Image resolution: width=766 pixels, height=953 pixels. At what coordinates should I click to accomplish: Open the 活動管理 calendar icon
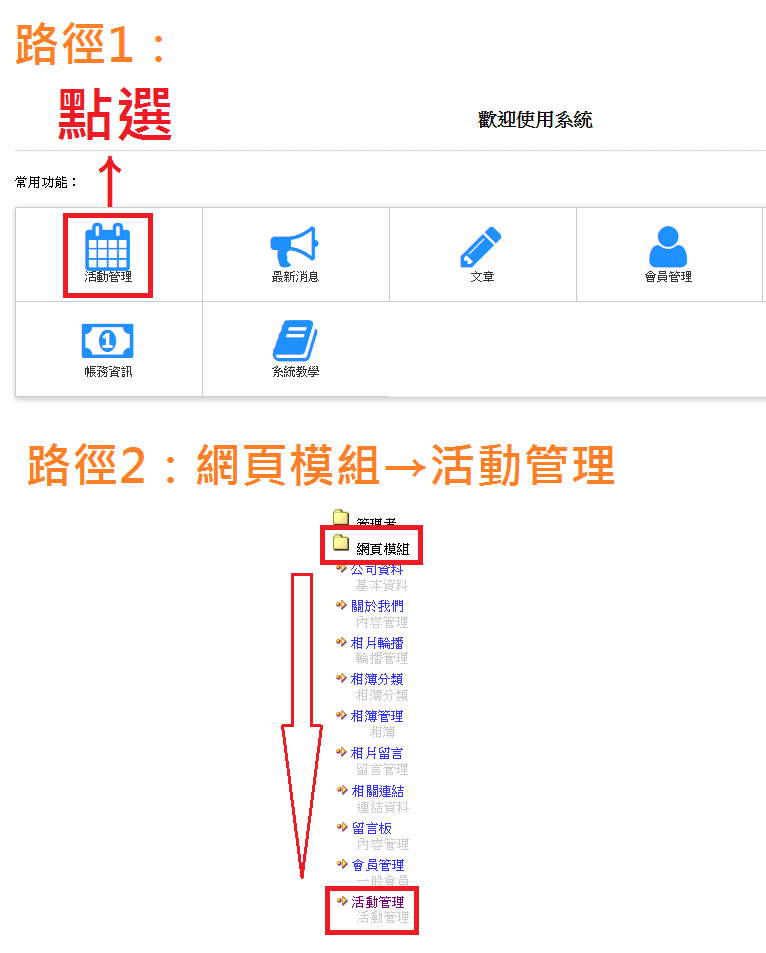click(x=108, y=247)
